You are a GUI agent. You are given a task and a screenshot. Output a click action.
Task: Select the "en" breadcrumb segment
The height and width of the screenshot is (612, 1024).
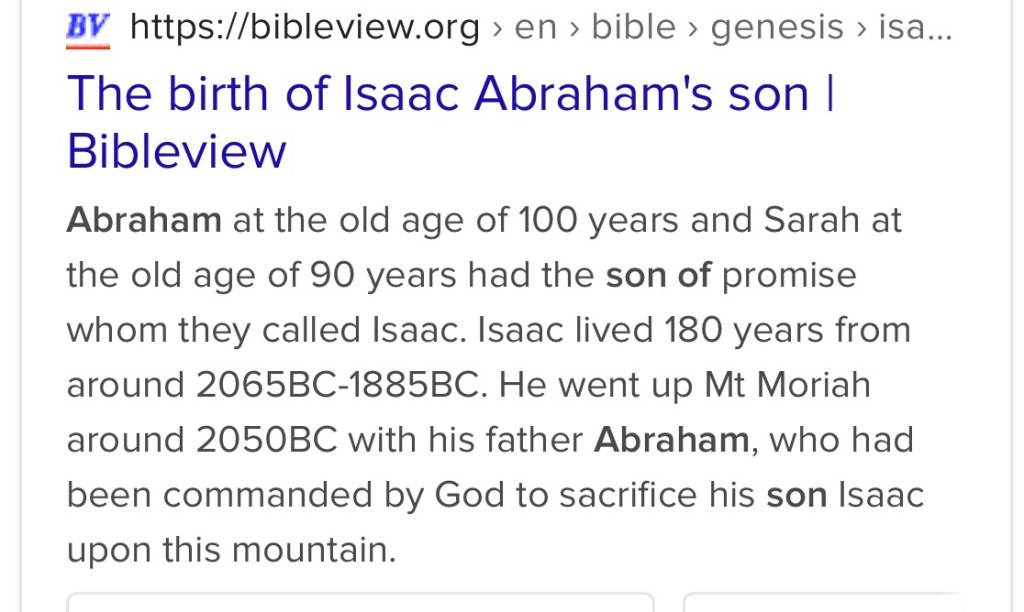(x=535, y=29)
